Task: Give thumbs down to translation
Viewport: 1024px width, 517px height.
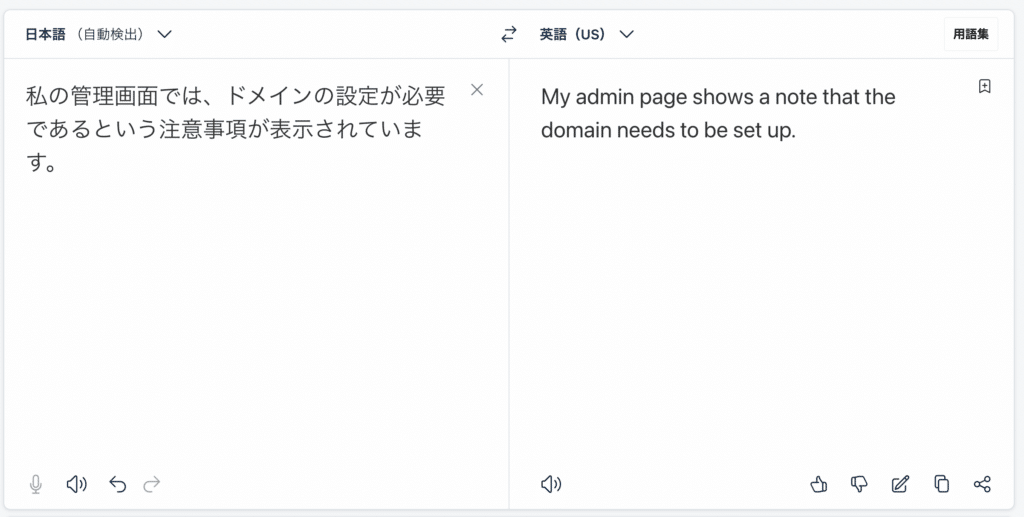Action: (x=859, y=484)
